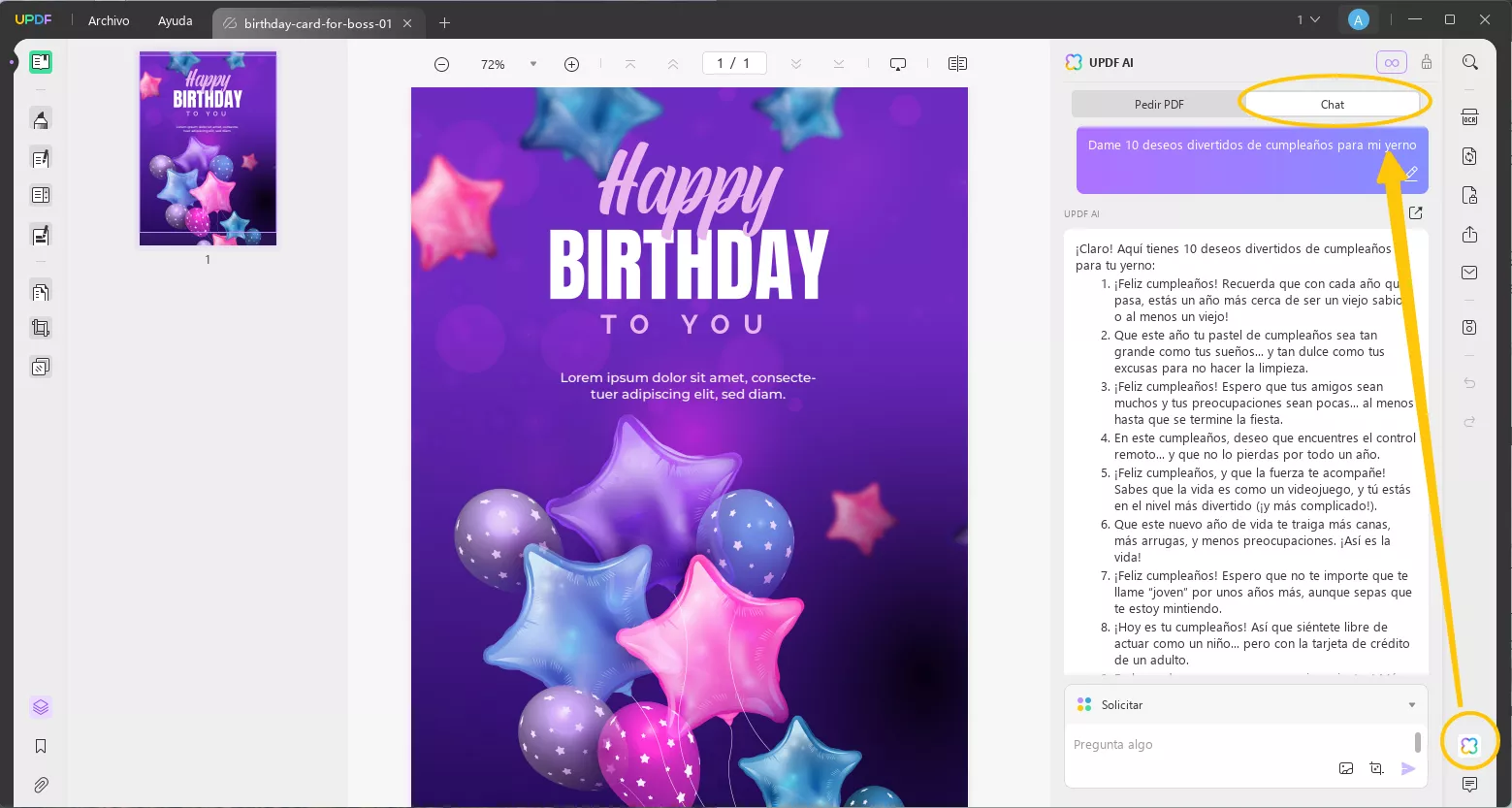1512x808 pixels.
Task: Expand the Solicitar prompt mode dropdown
Action: (x=1412, y=705)
